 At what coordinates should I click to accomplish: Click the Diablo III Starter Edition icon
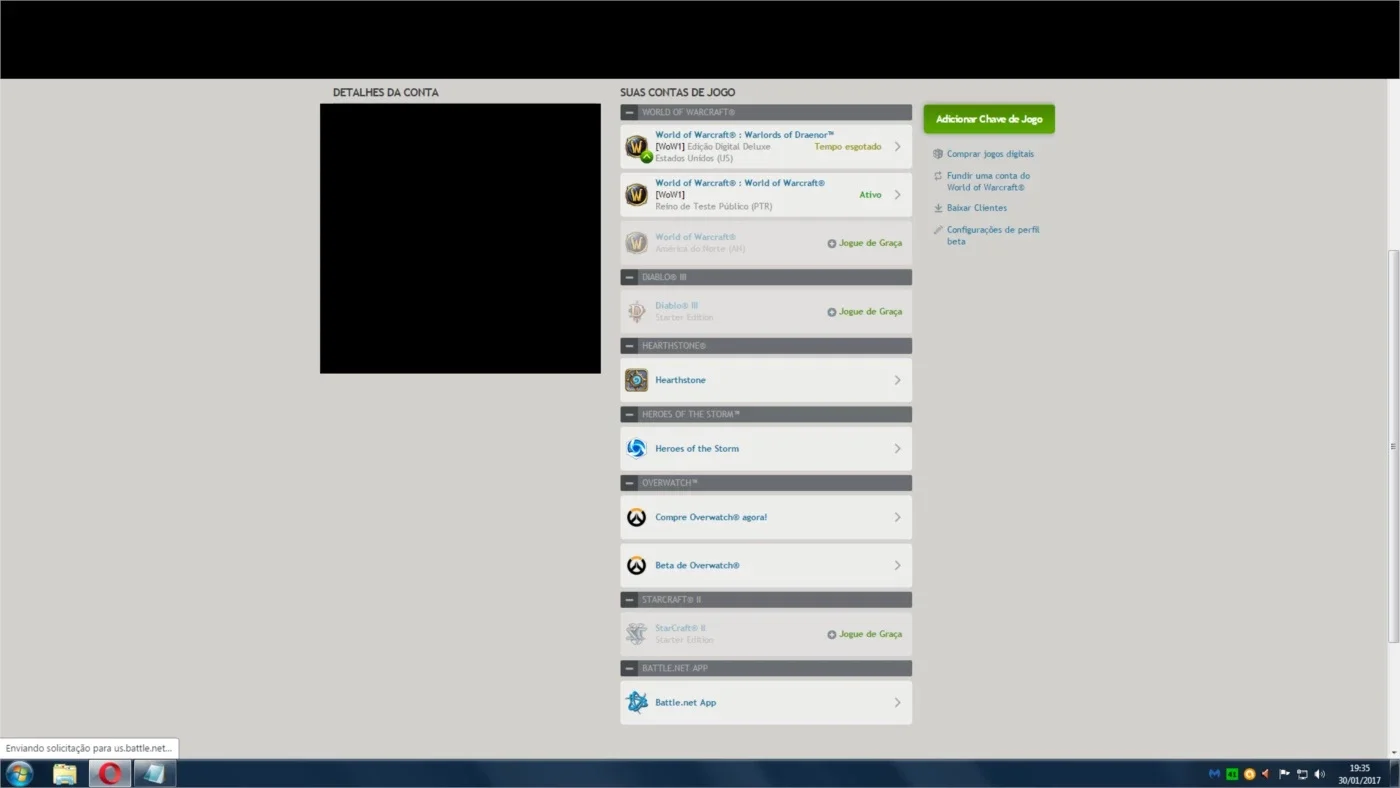coord(637,312)
